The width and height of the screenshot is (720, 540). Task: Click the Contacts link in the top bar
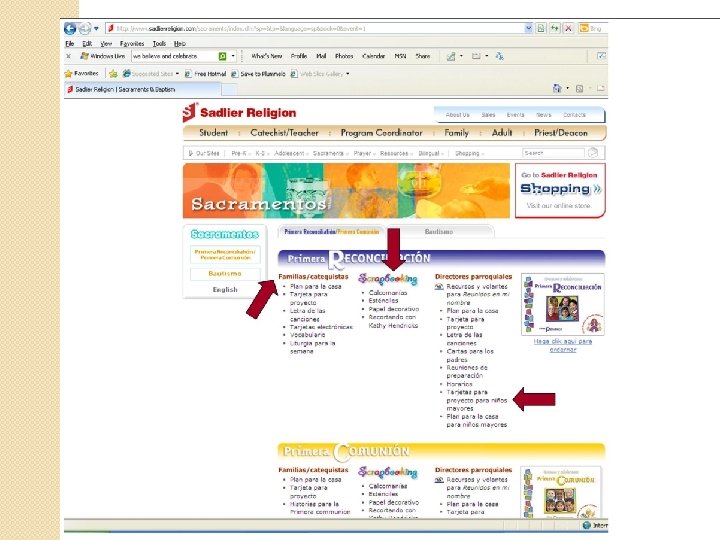[x=574, y=115]
